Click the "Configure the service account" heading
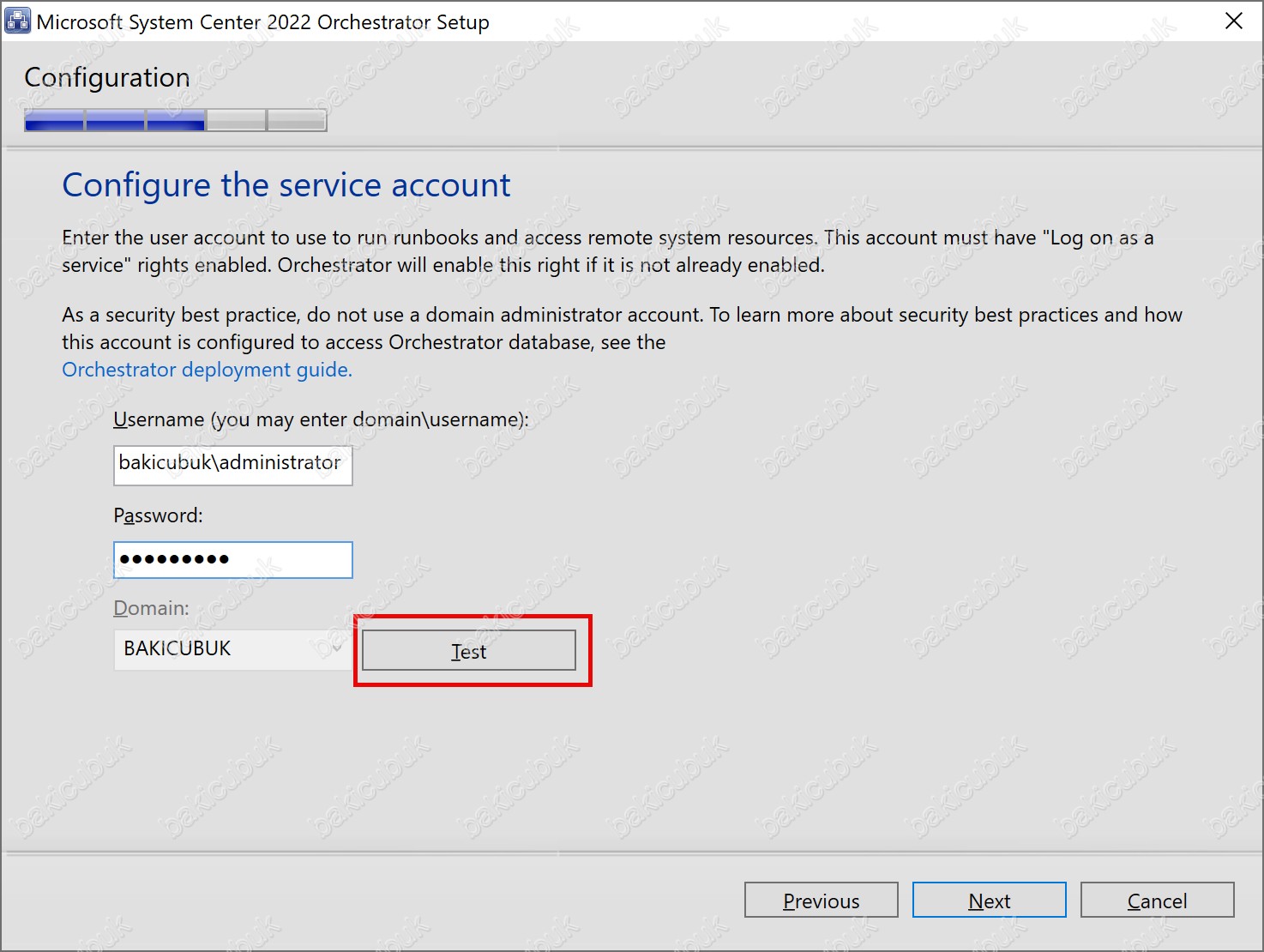 coord(286,185)
